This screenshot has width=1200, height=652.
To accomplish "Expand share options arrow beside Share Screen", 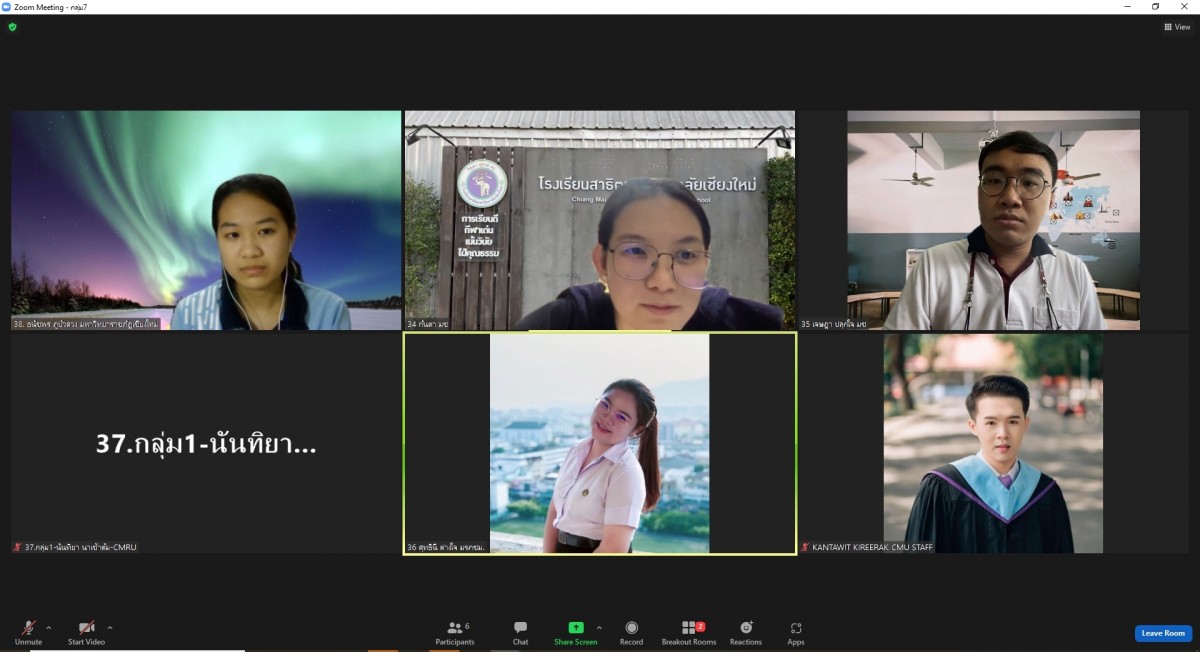I will click(599, 628).
